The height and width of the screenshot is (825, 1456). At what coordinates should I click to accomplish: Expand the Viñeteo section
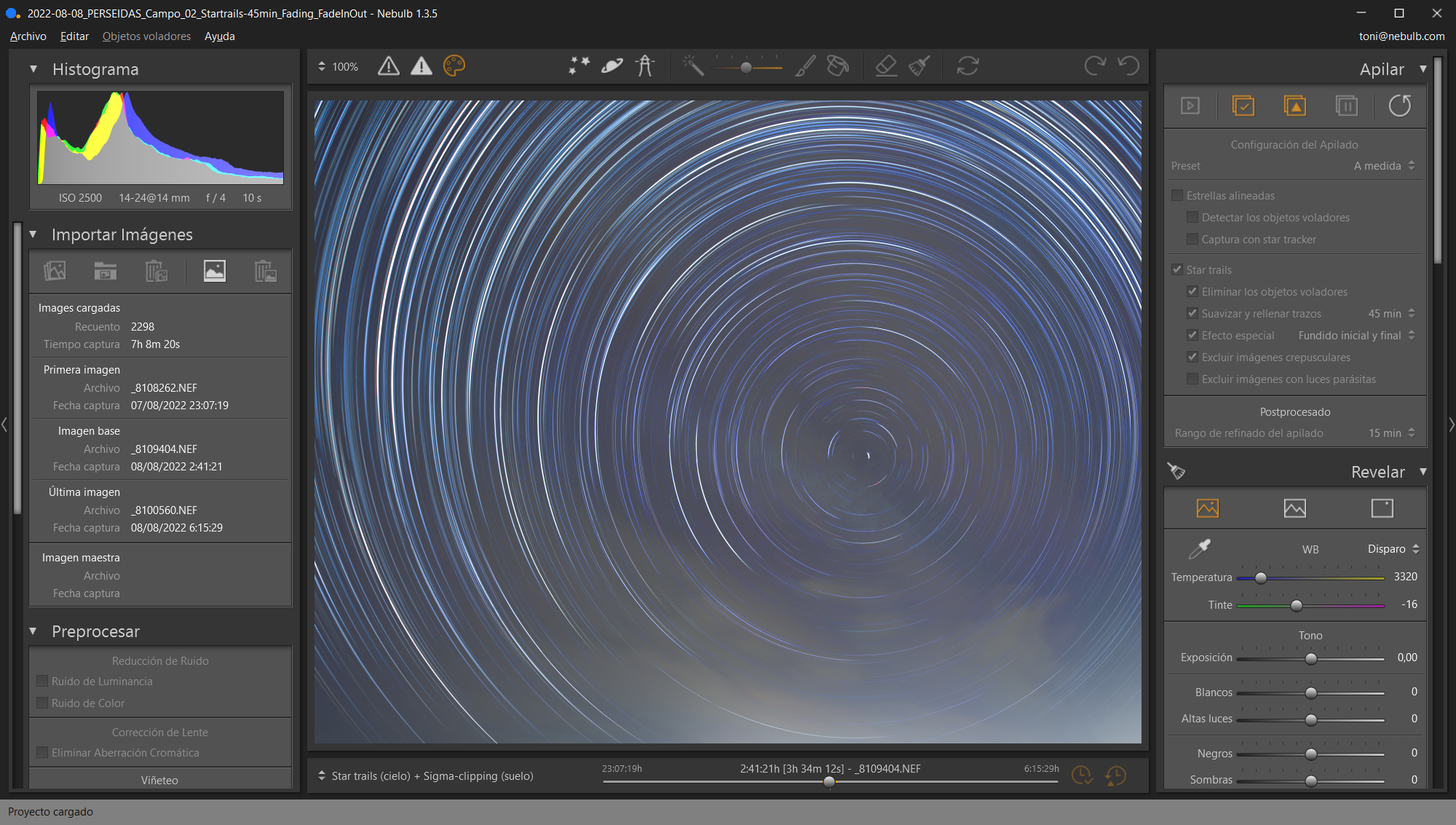tap(159, 780)
